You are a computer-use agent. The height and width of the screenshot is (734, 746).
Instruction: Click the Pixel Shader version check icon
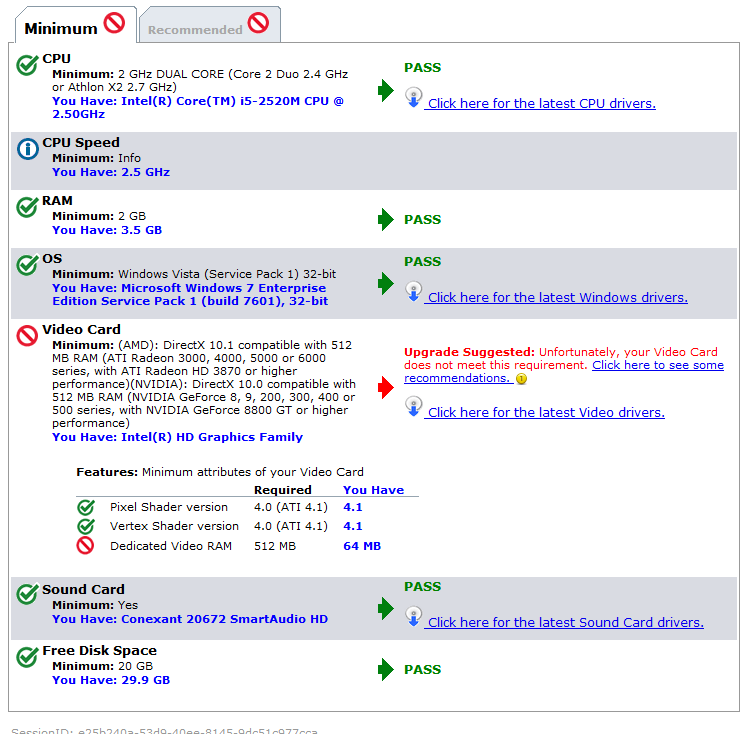[86, 507]
